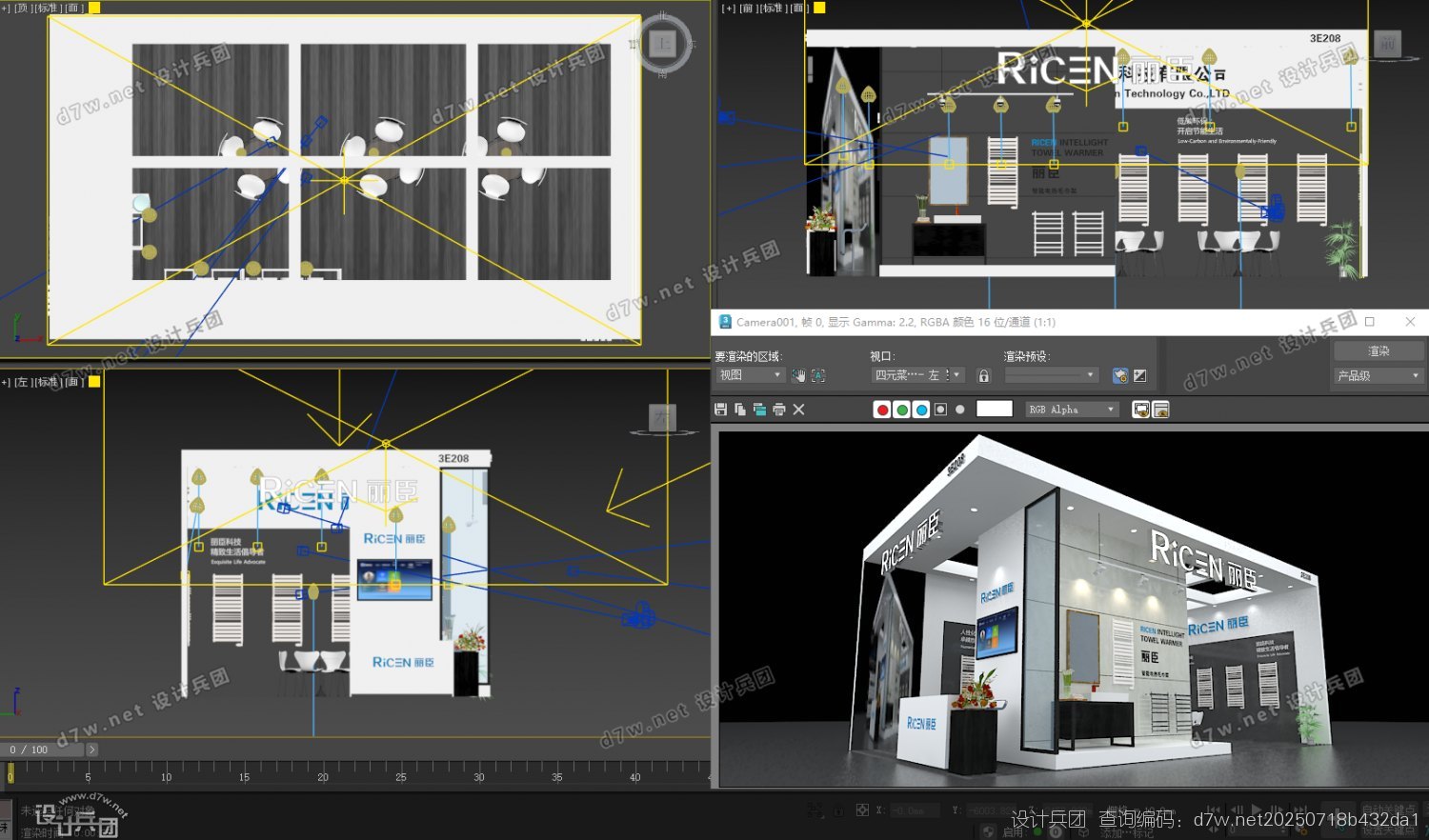Screen dimensions: 1429x840
Task: Toggle the lock to viewport icon
Action: coord(984,375)
